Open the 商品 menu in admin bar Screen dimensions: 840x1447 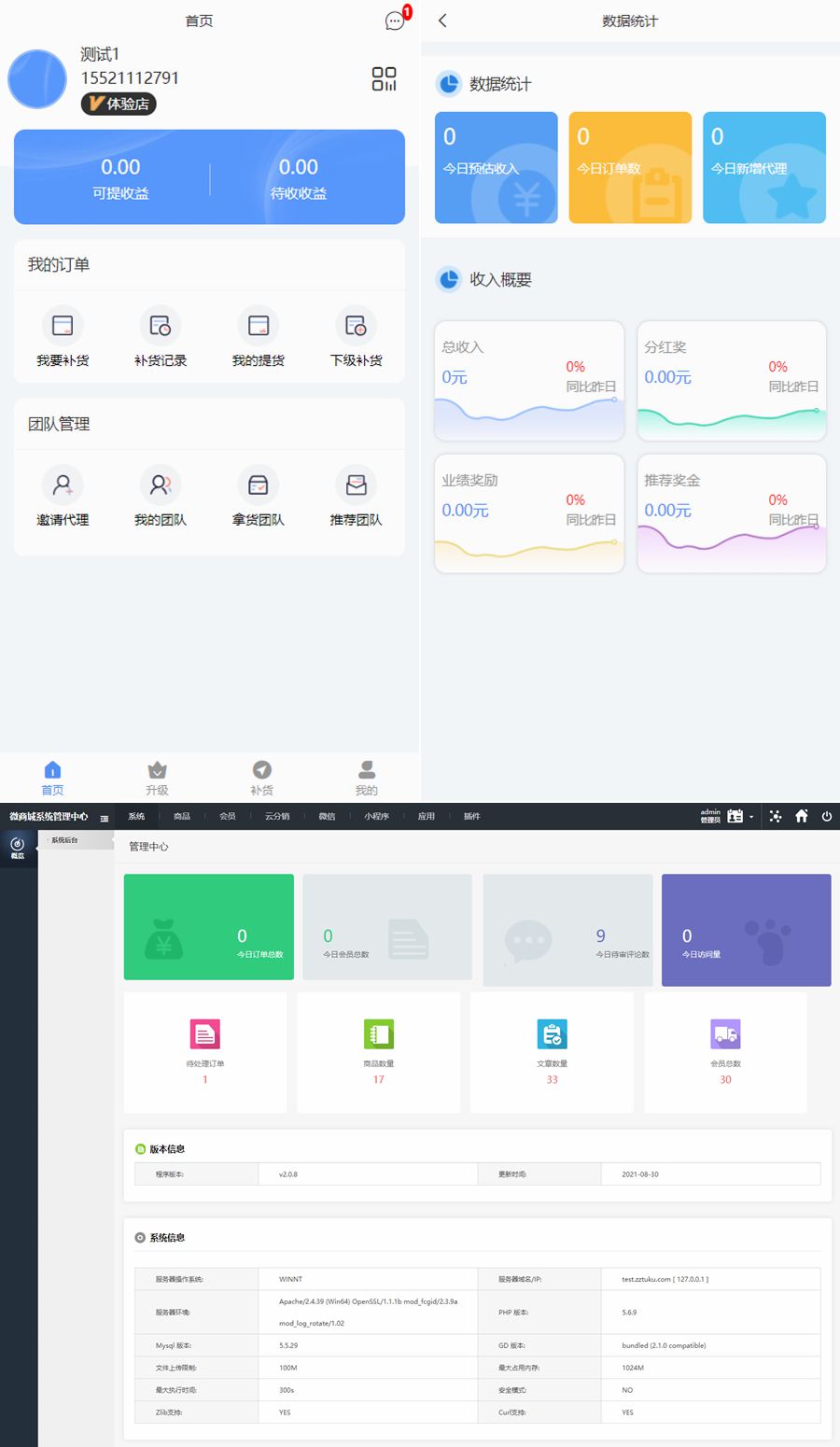[182, 816]
